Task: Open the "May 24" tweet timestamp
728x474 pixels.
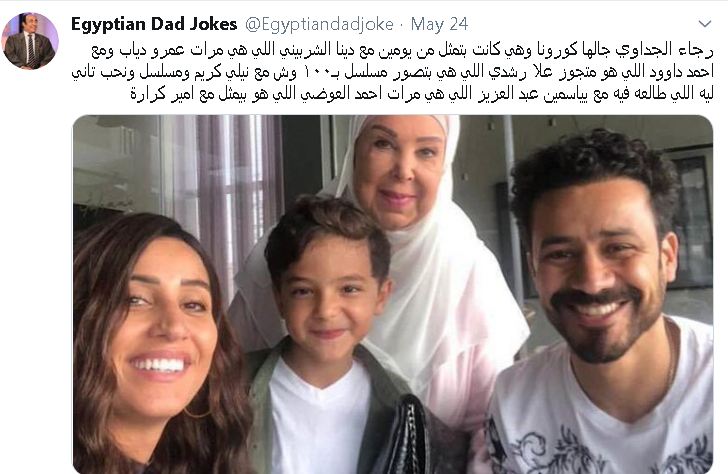Action: point(439,24)
